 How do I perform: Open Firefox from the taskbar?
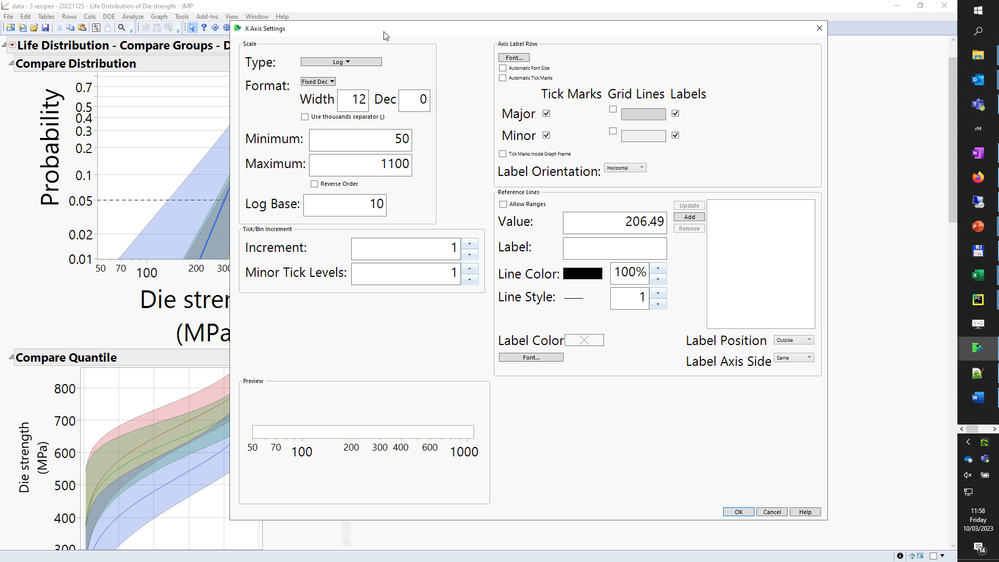[978, 178]
